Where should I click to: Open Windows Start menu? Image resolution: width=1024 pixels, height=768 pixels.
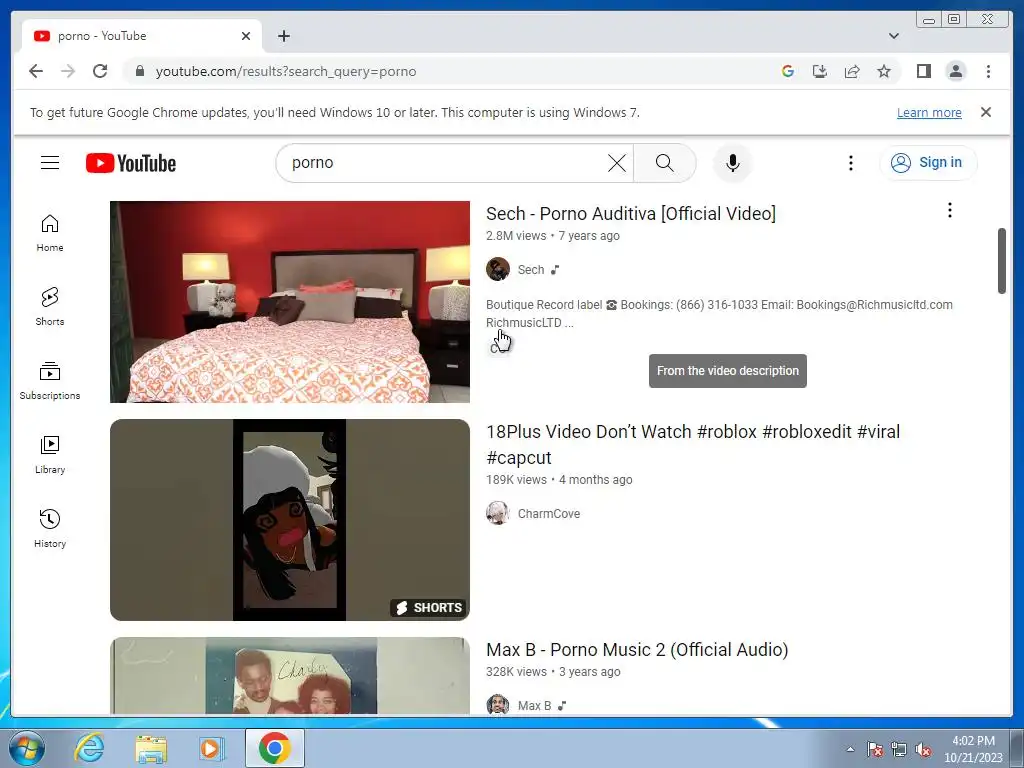pos(26,748)
